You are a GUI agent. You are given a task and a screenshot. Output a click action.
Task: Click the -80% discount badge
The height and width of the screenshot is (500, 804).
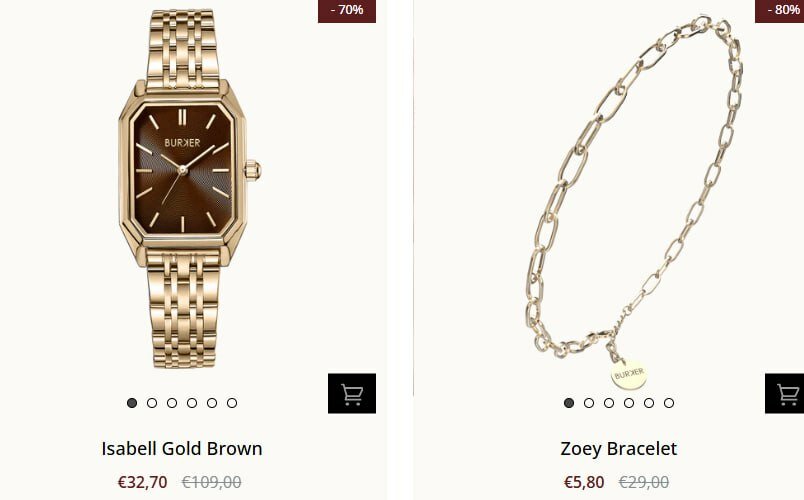[779, 11]
